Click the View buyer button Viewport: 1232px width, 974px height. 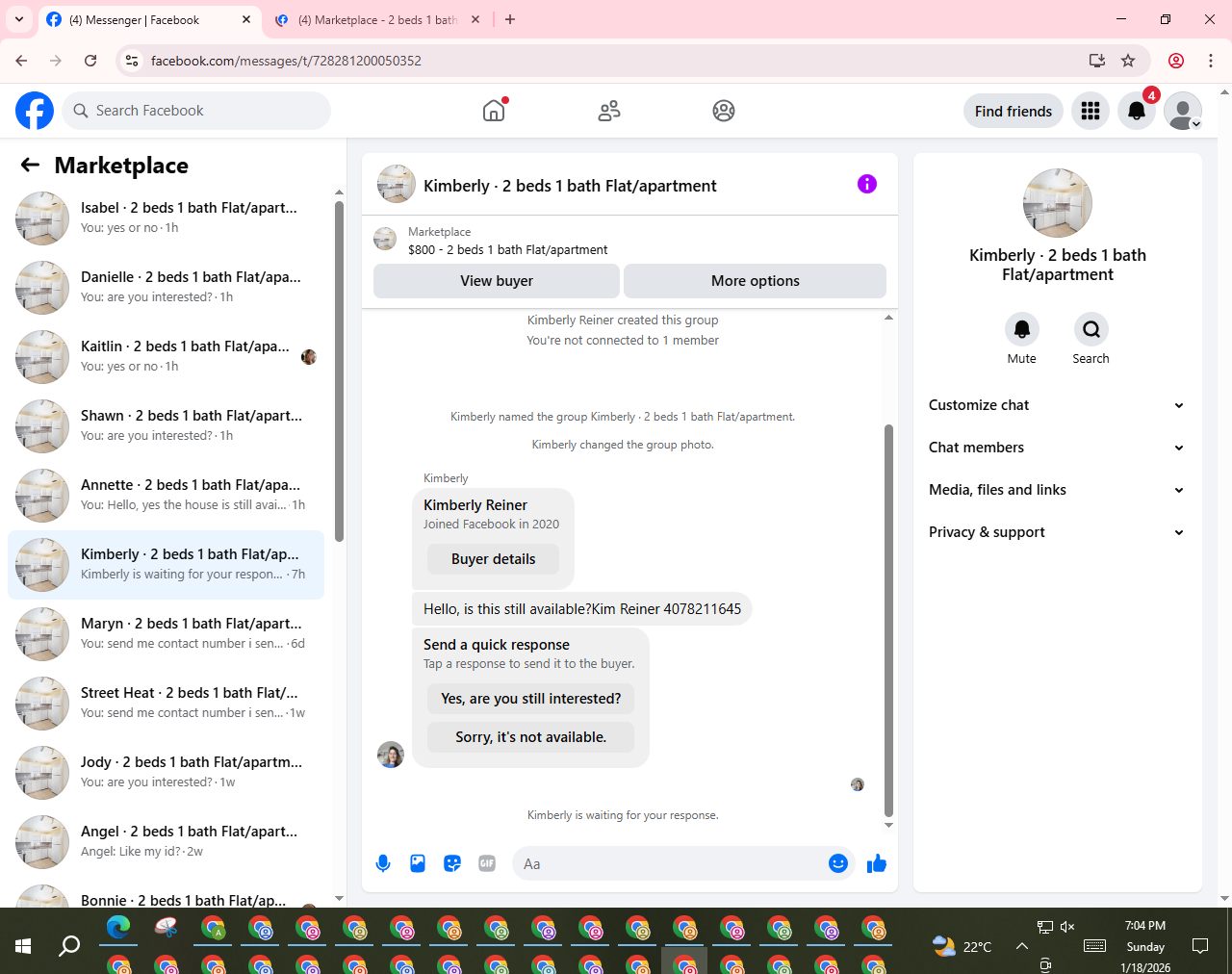497,281
